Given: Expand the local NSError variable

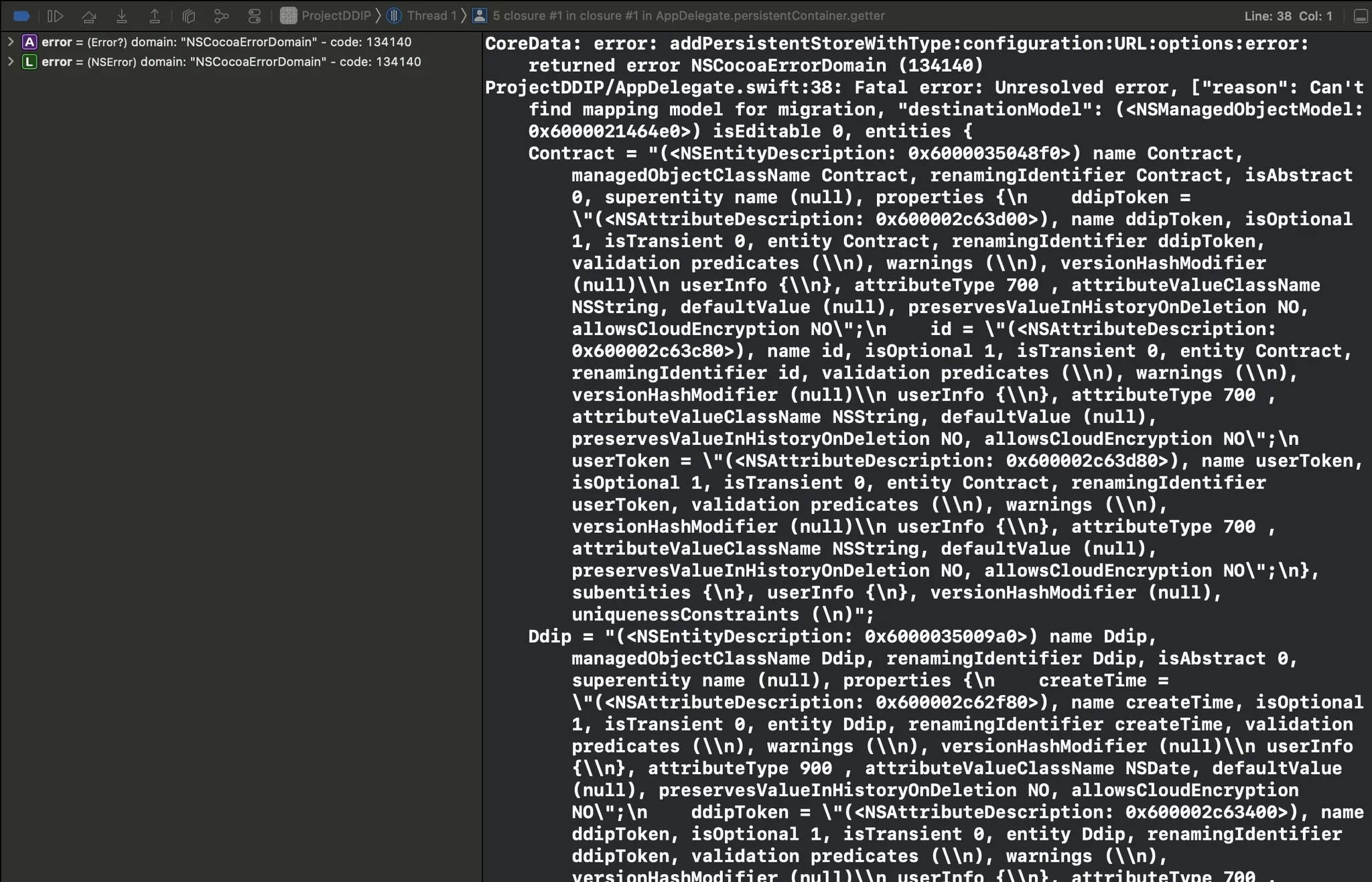Looking at the screenshot, I should (x=11, y=62).
